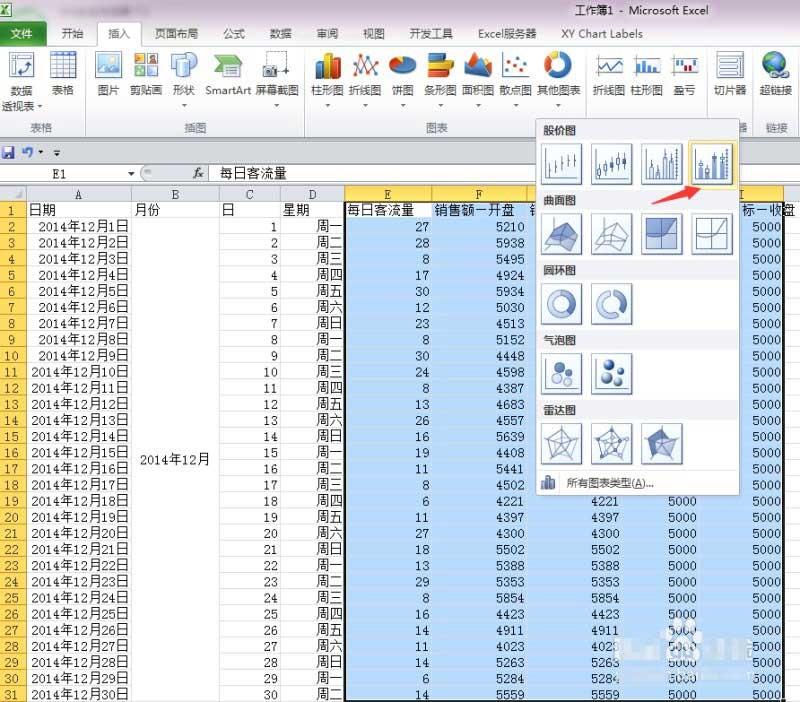Choose the 3D bubble chart icon

click(x=611, y=373)
